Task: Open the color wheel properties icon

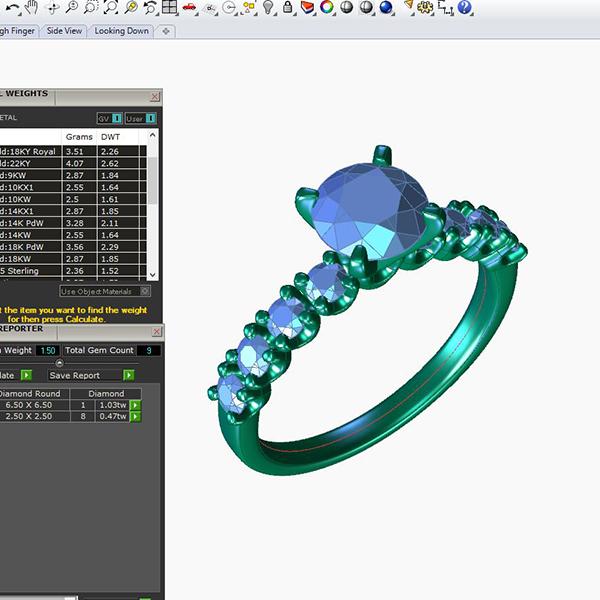Action: coord(326,7)
